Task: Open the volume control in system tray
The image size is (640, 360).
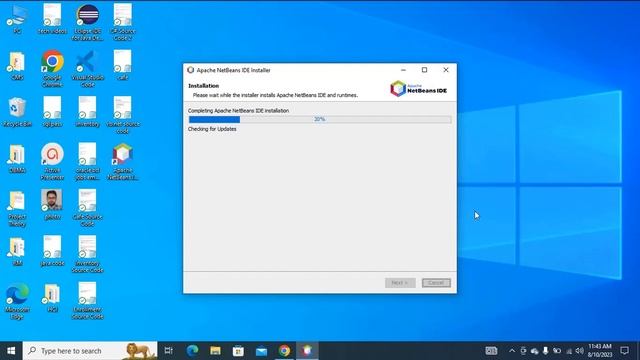Action: pos(579,351)
